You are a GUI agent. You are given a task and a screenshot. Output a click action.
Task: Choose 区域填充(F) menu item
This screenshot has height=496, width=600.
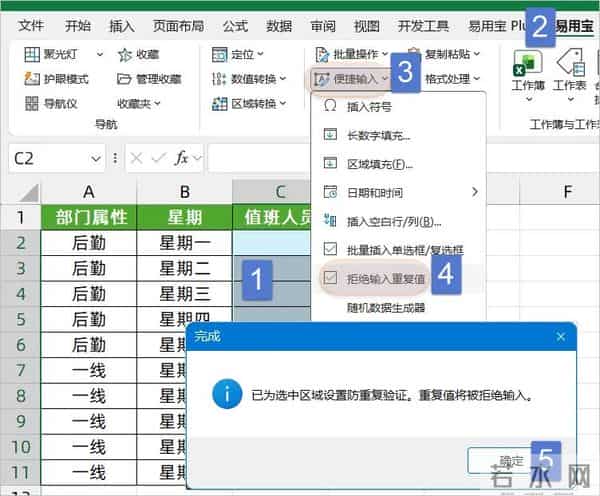click(398, 164)
